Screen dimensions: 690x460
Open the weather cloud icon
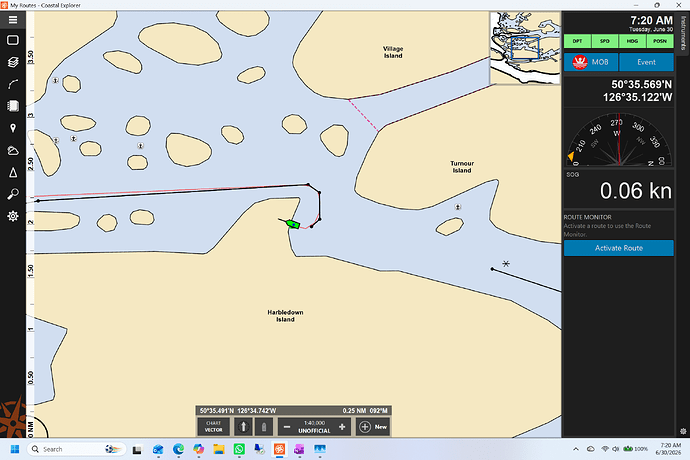pos(13,151)
